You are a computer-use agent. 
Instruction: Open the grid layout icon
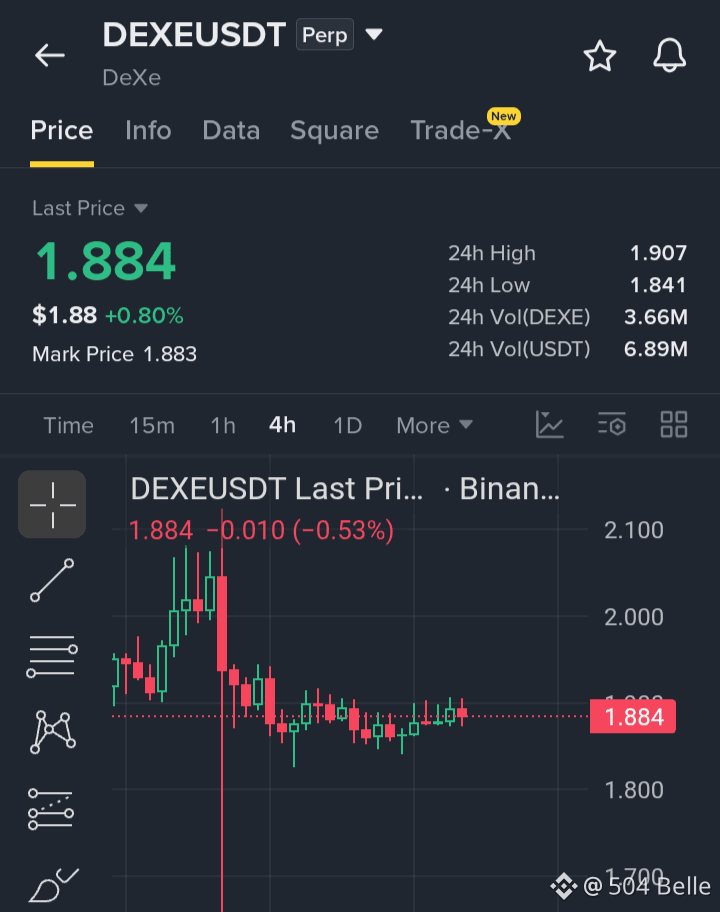674,425
